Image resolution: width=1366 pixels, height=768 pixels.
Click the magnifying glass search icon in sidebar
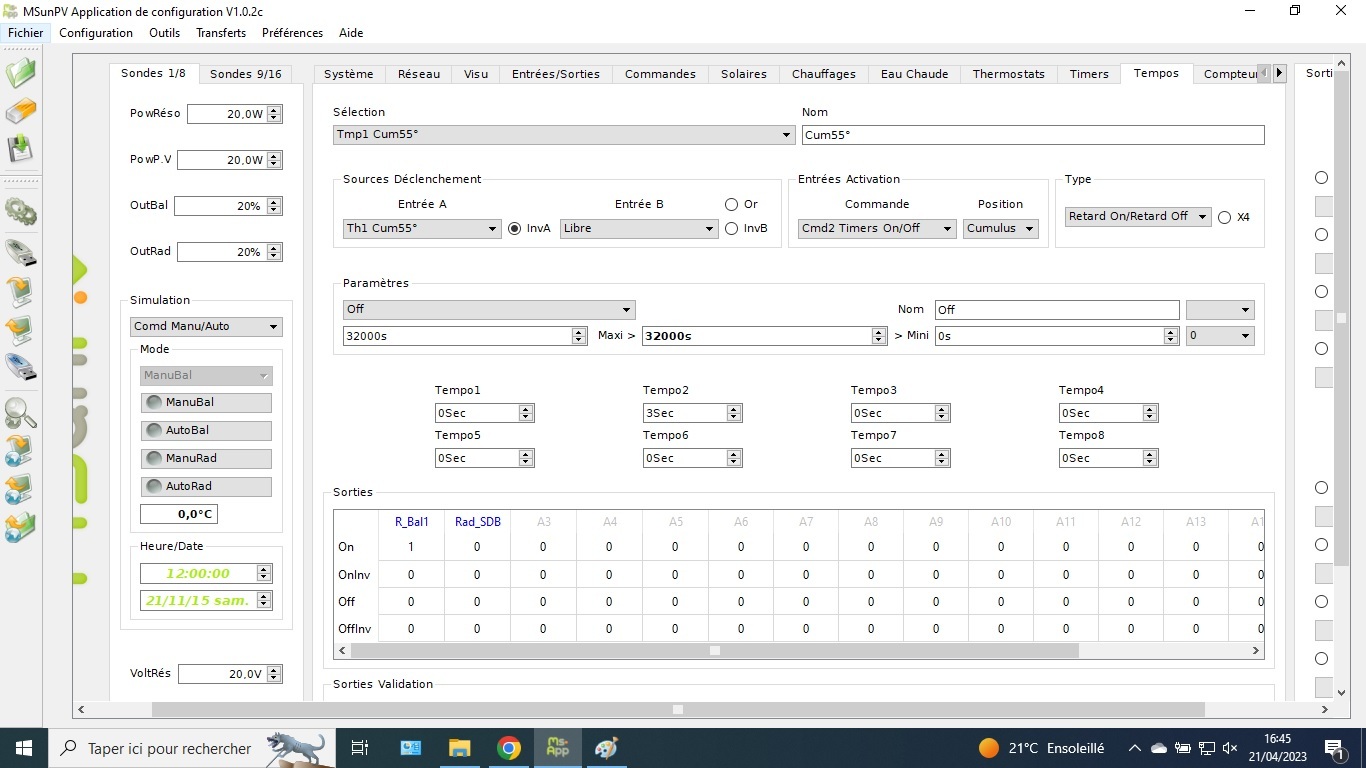(x=21, y=412)
